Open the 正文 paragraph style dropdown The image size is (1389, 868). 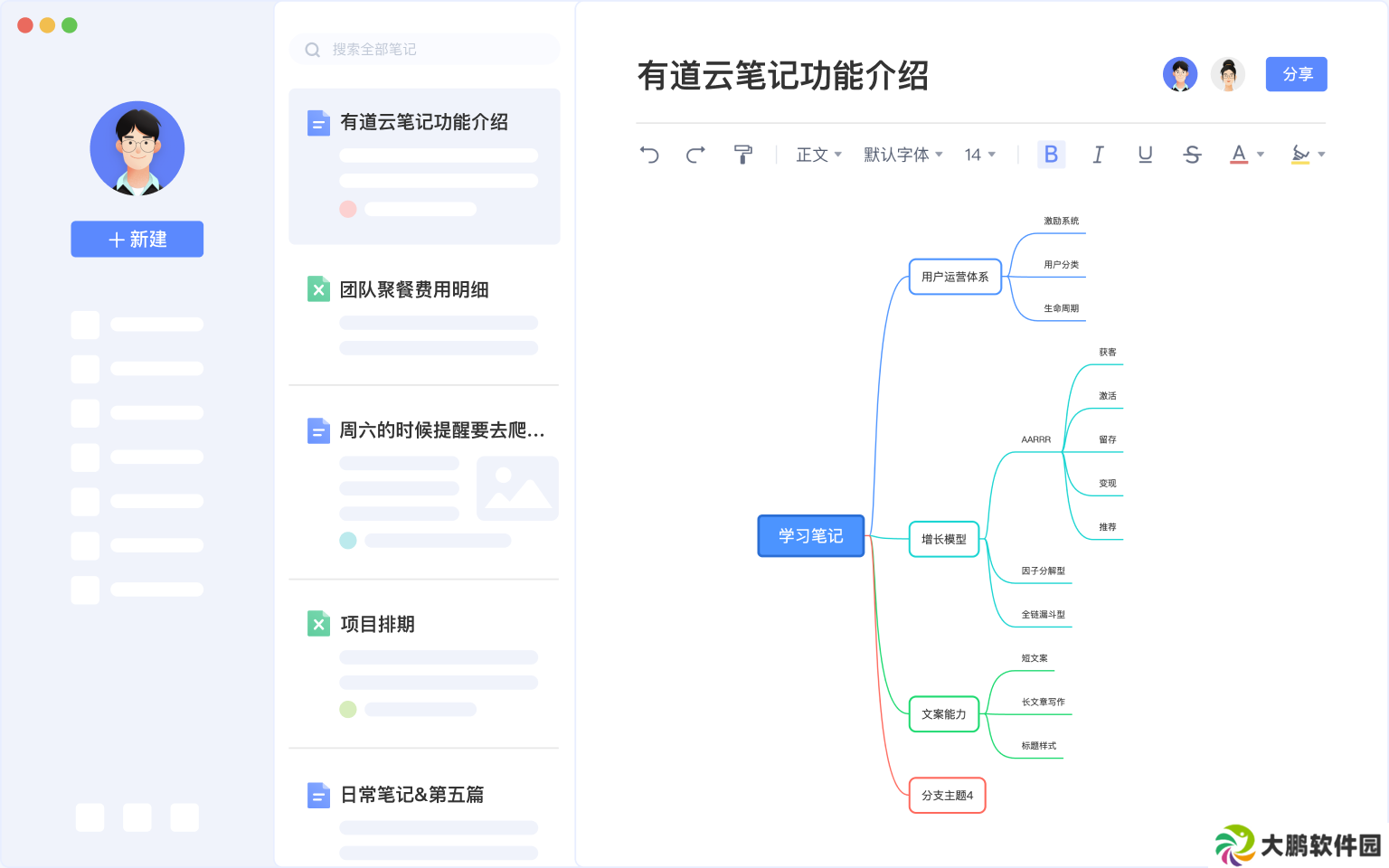818,155
